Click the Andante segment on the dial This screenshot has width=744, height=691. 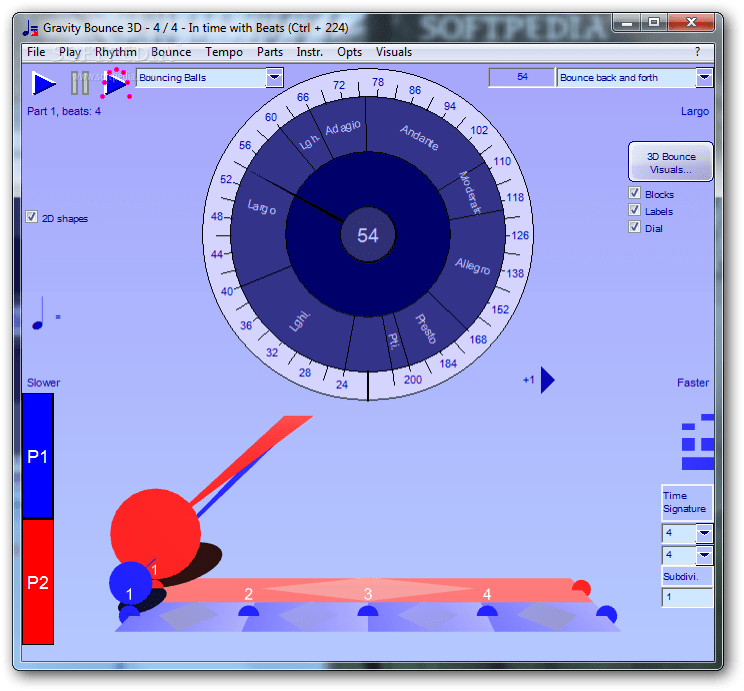click(419, 137)
